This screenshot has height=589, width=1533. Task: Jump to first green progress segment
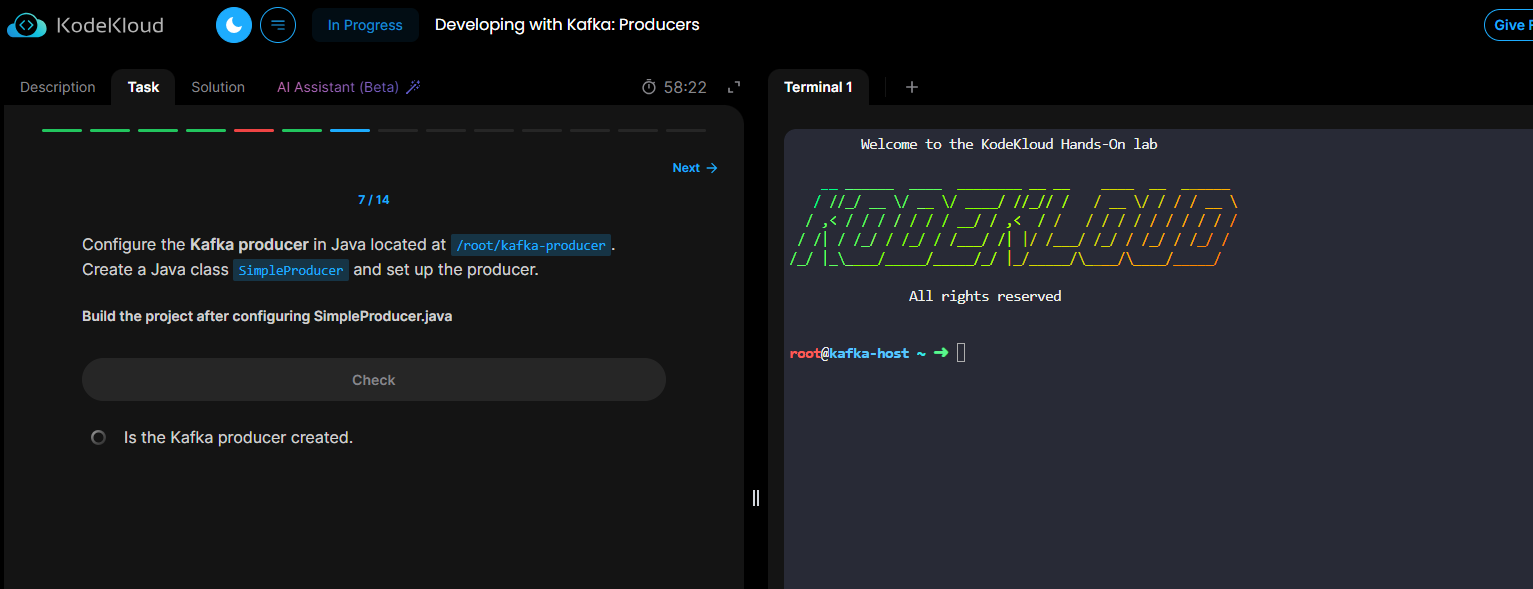pos(62,130)
